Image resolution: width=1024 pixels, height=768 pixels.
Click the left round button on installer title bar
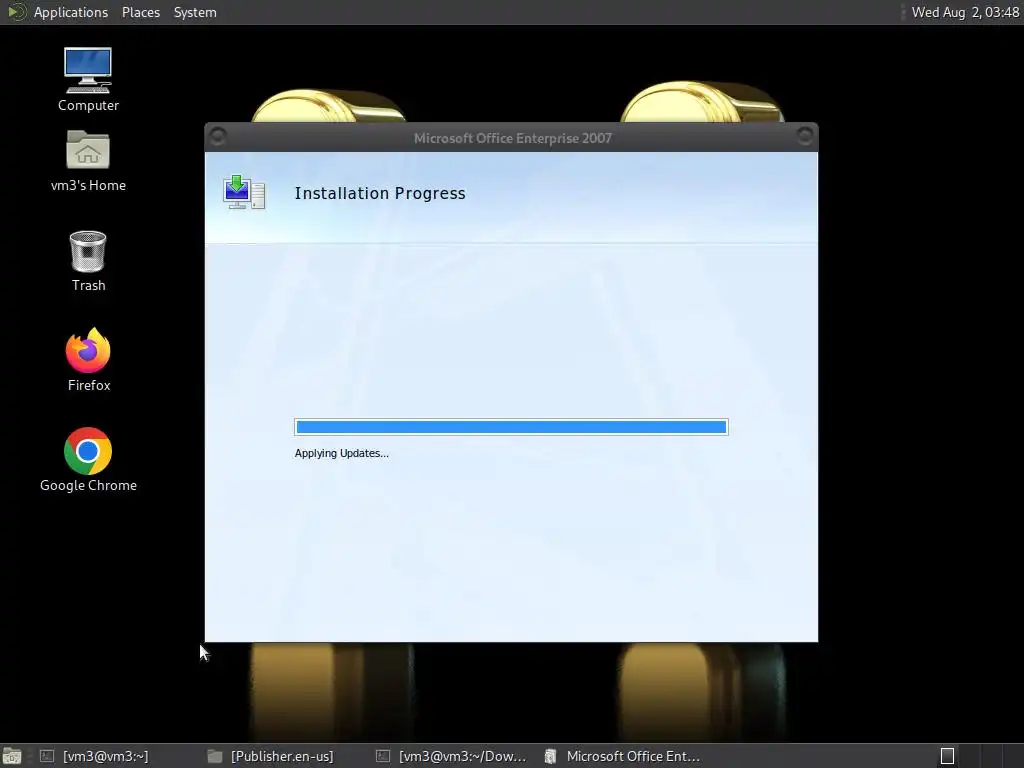[218, 136]
